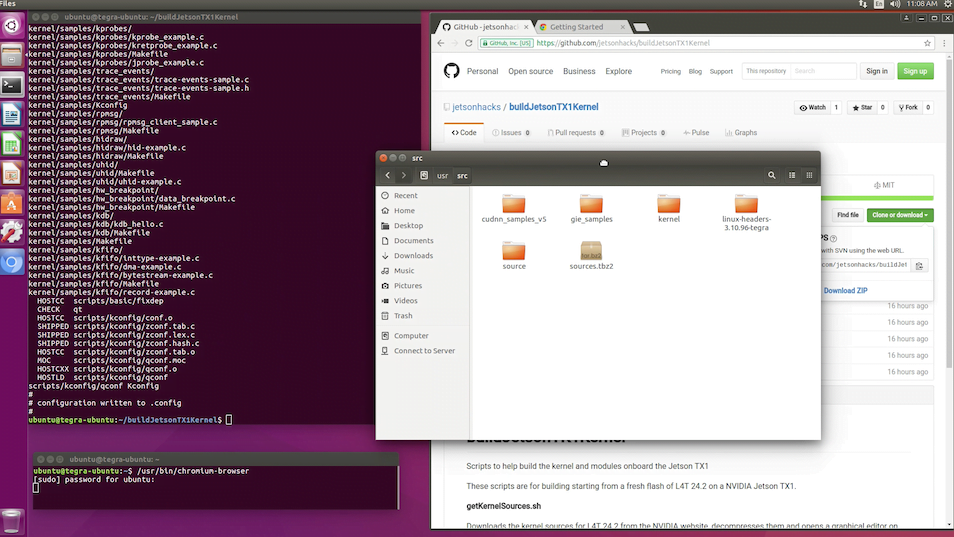Viewport: 954px width, 537px height.
Task: Go back in file manager navigation
Action: tap(388, 175)
